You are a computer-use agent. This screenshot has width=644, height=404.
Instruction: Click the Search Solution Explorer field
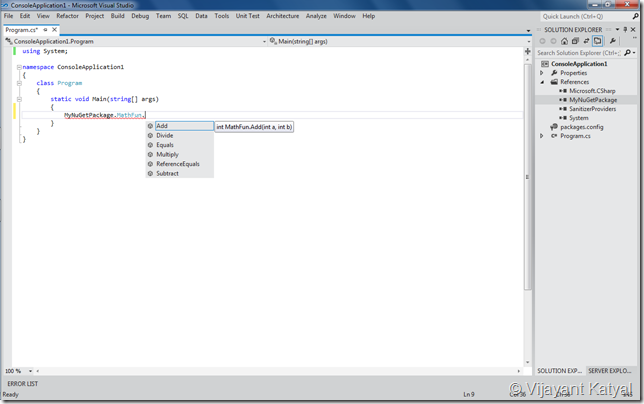580,53
